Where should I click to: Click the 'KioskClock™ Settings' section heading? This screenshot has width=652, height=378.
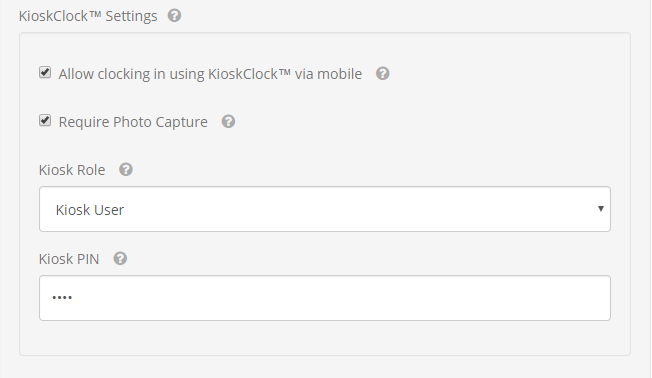point(88,16)
